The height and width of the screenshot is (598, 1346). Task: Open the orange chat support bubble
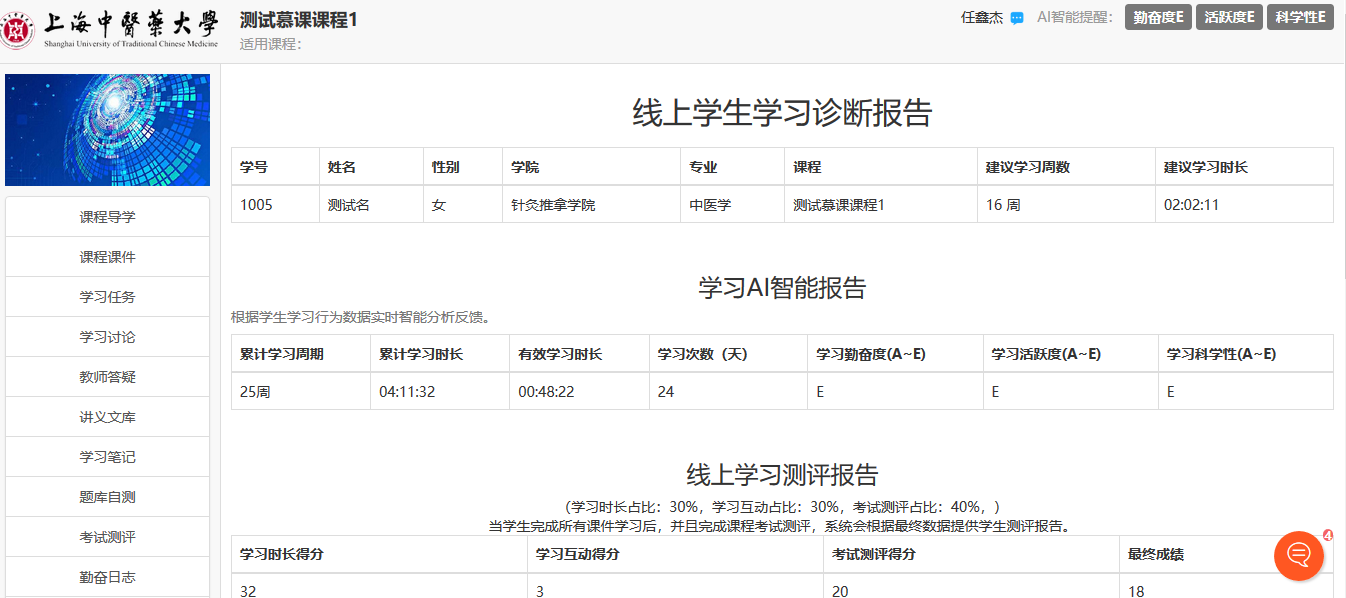click(1298, 555)
